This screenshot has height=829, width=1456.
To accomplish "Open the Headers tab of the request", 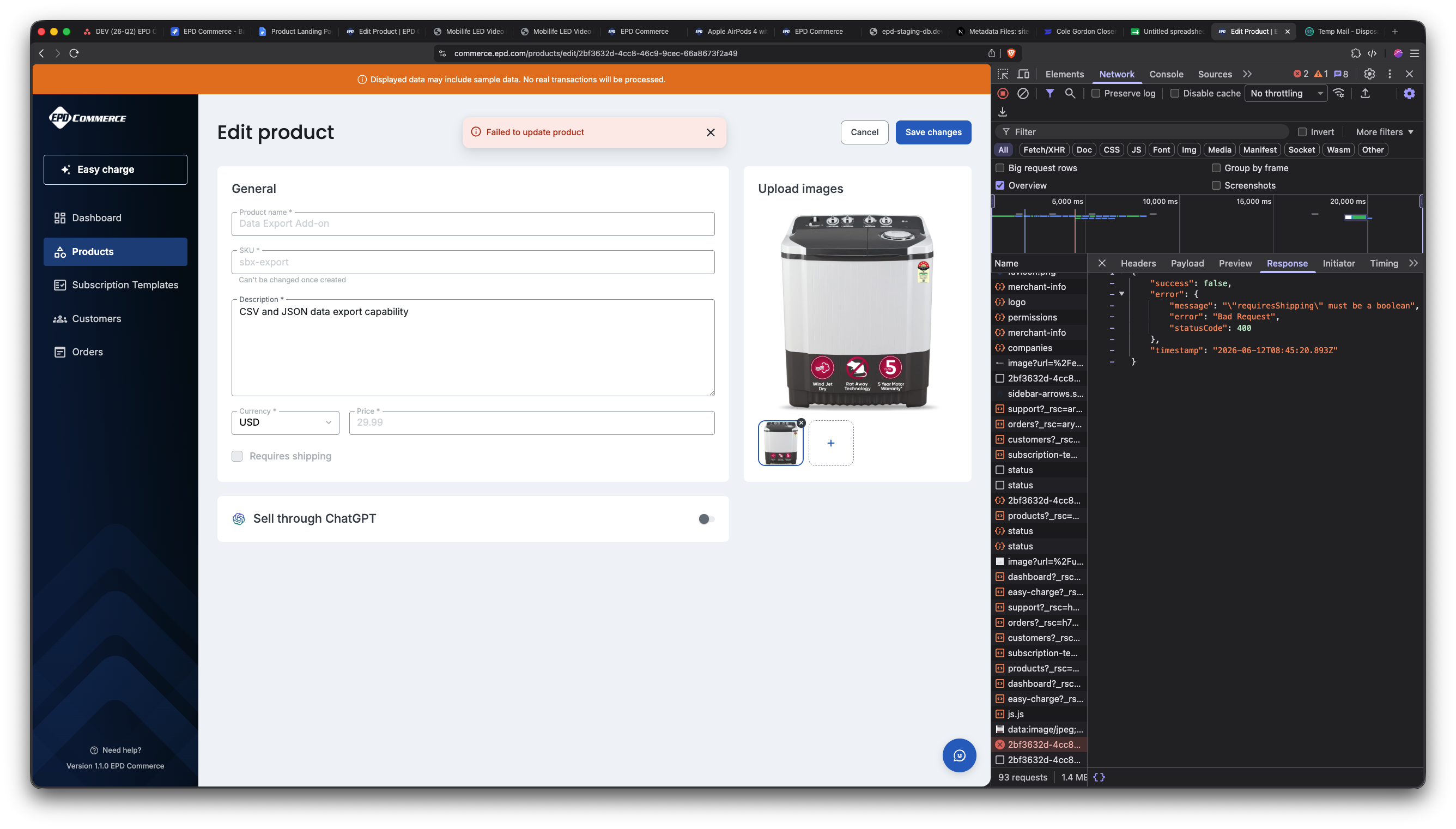I will [x=1138, y=263].
